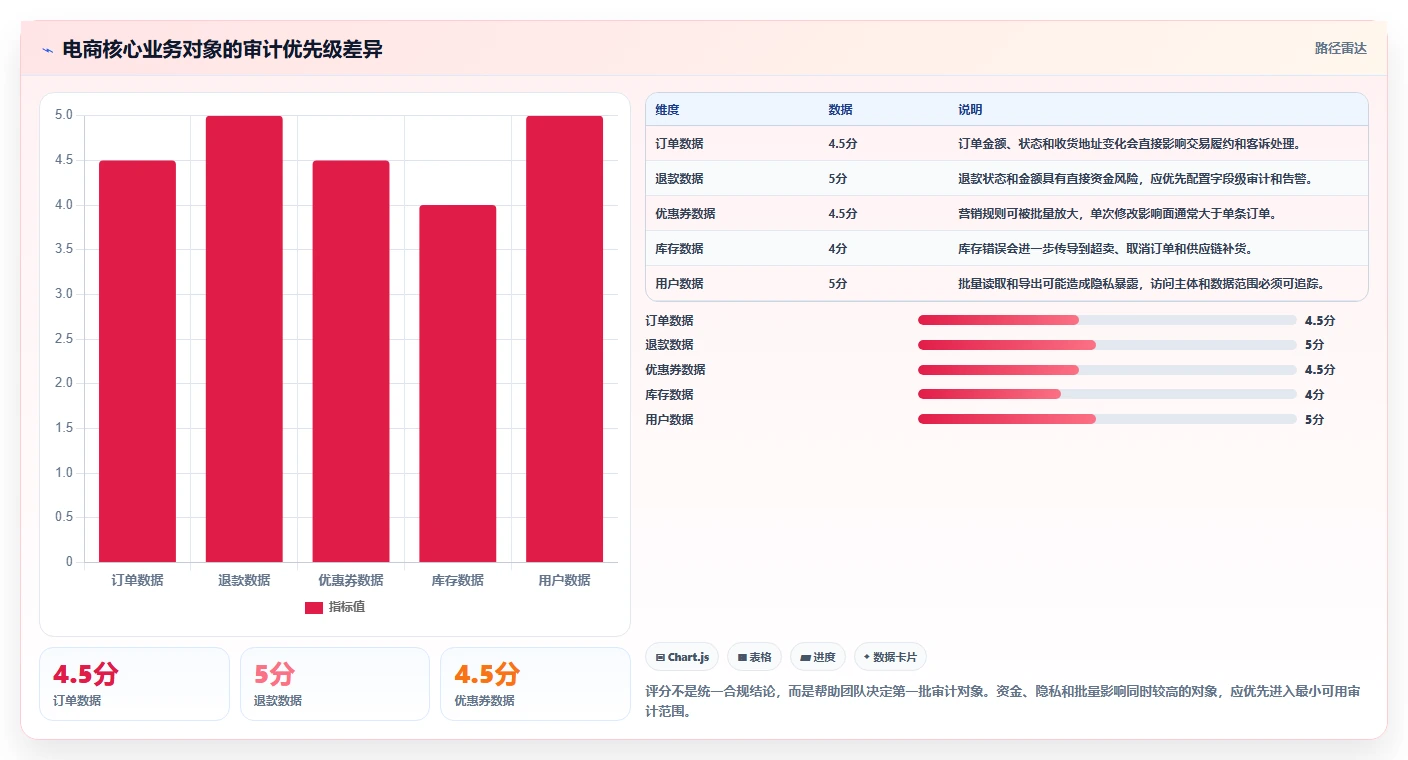Screen dimensions: 1408x760
Task: Click the 用户数据 x-axis label
Action: click(565, 580)
